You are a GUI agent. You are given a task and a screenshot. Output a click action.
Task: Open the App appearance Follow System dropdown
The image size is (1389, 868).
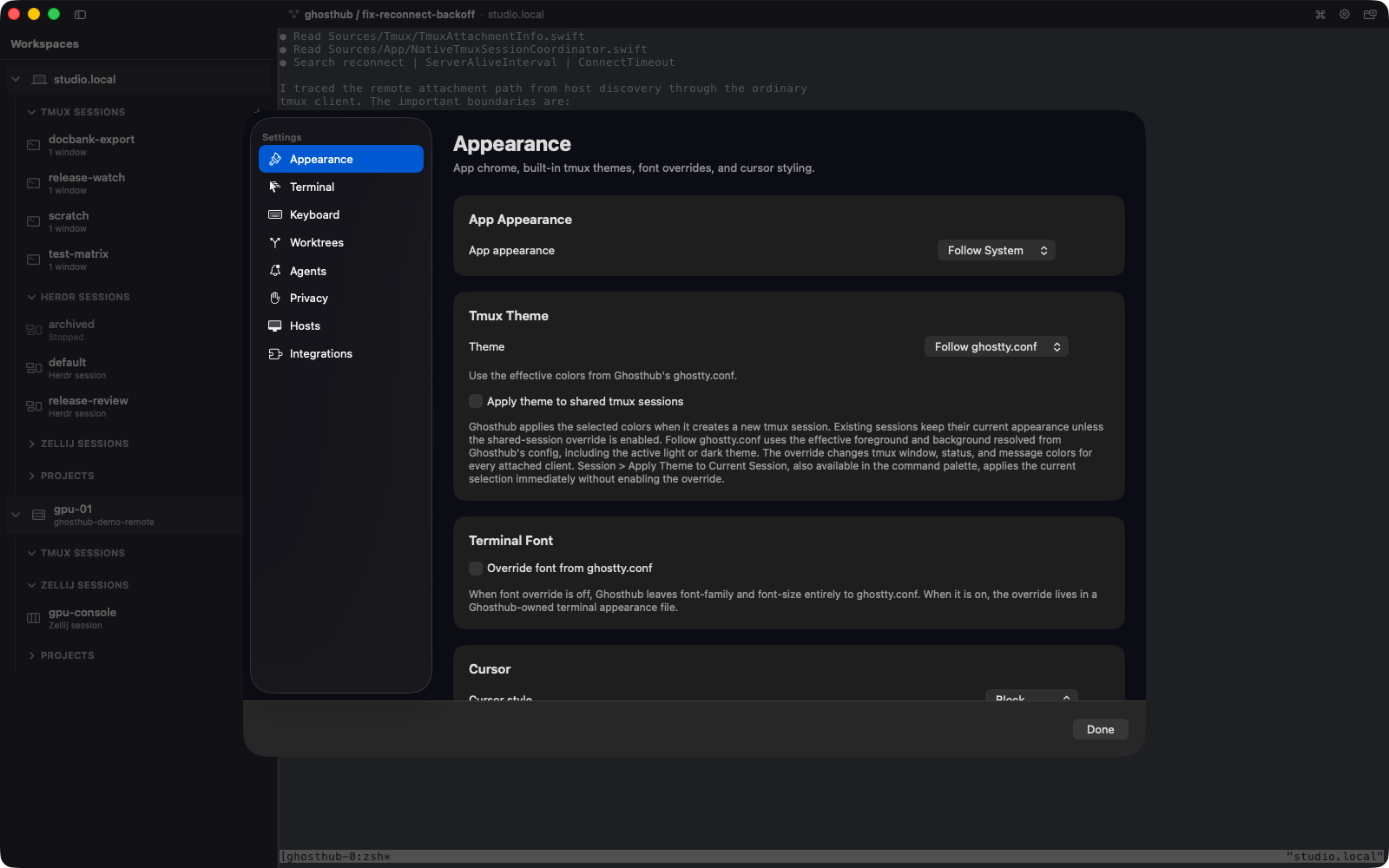[997, 250]
